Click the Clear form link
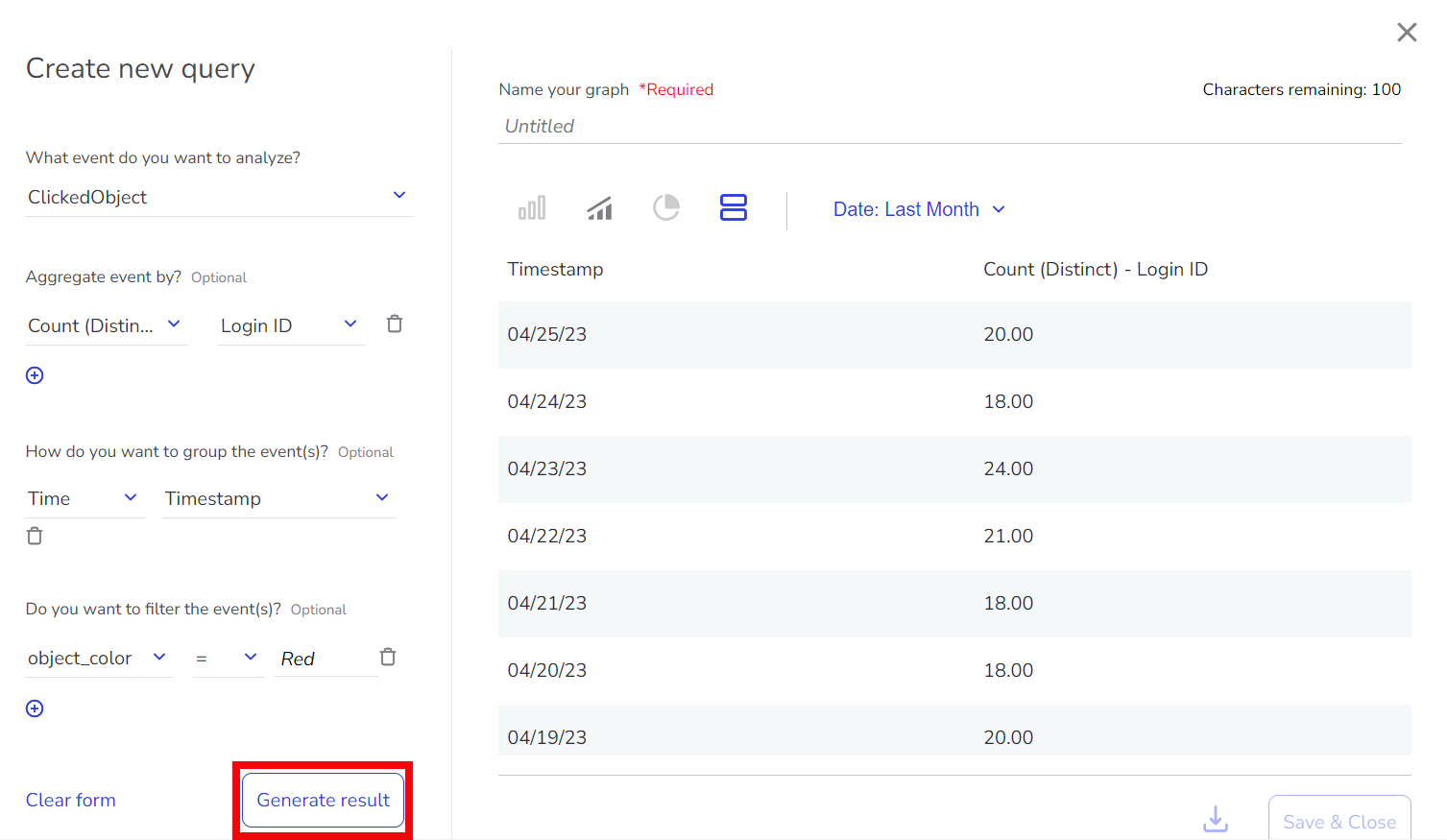 click(71, 800)
